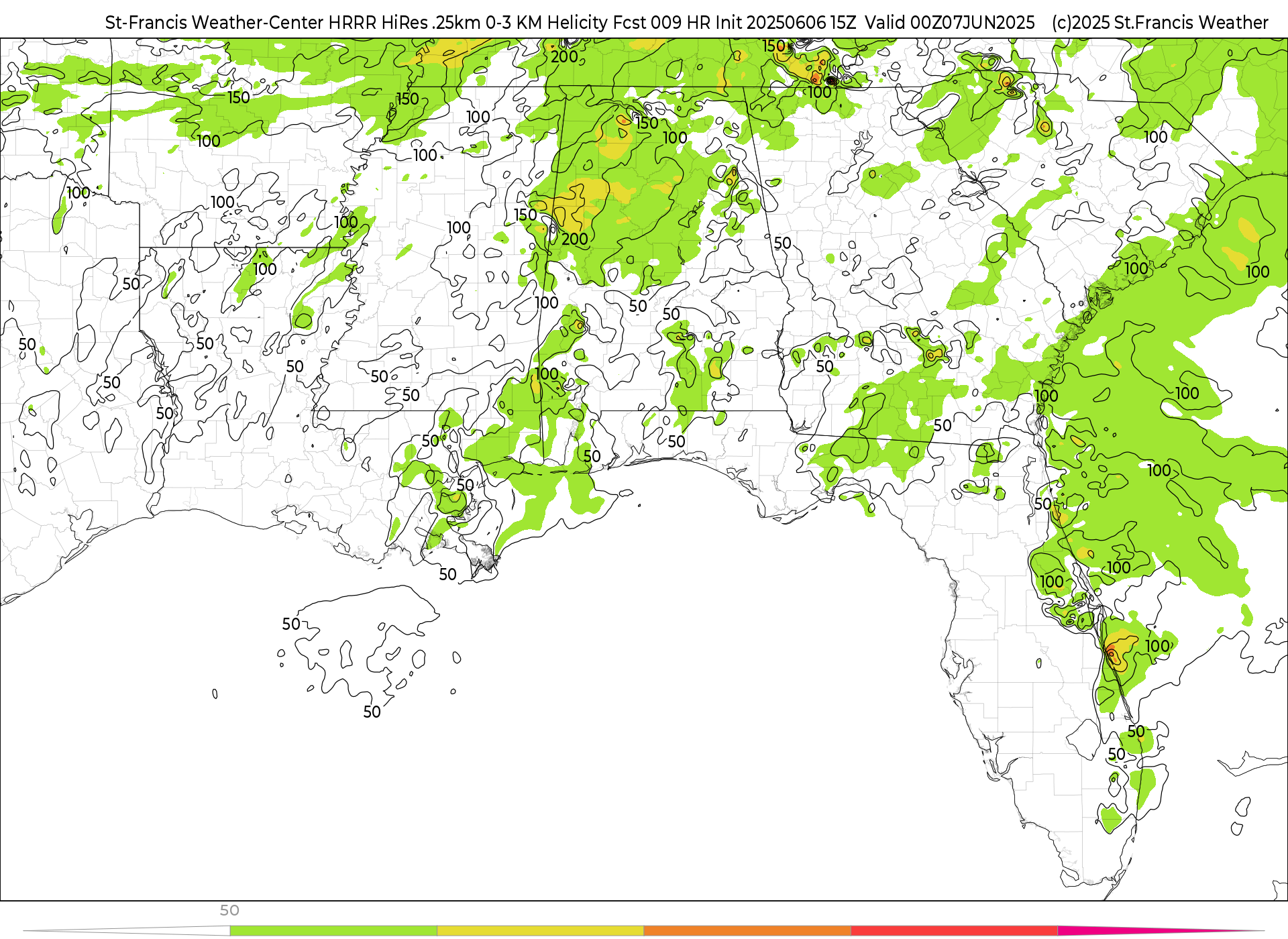Click the gray '50' color bar tick label
Screen dimensions: 1288x939
point(229,910)
